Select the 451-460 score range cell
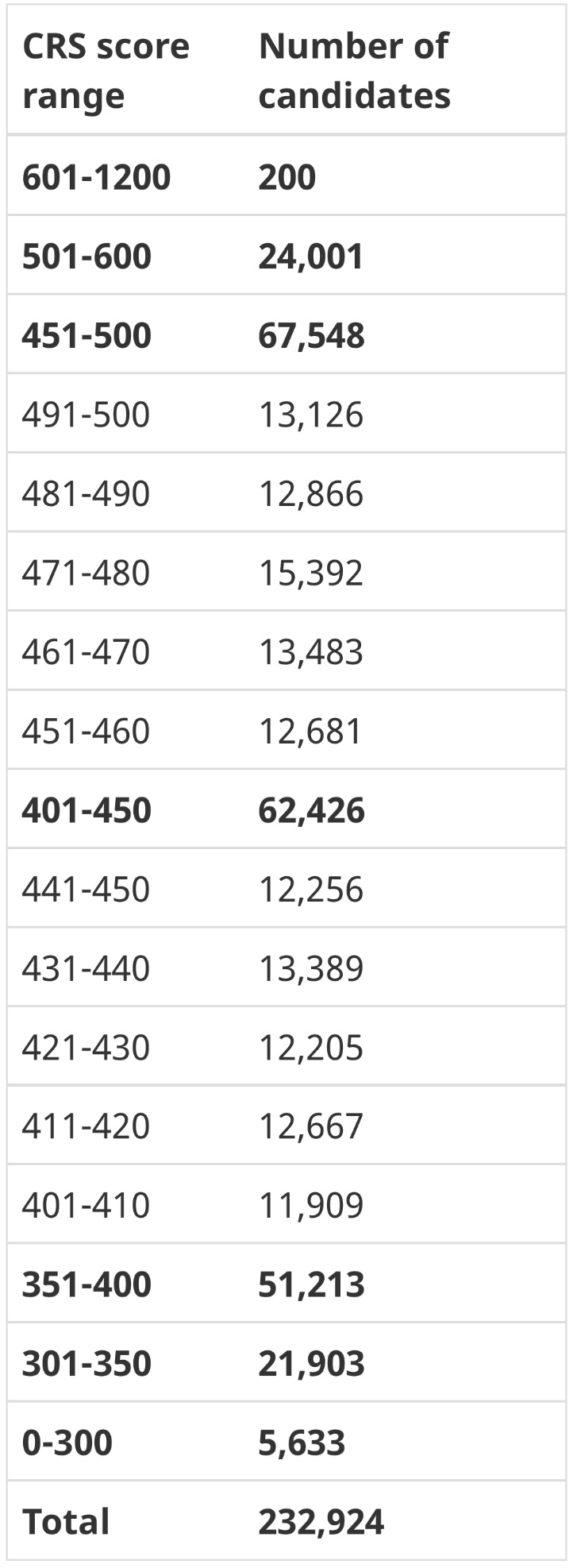Image resolution: width=577 pixels, height=1568 pixels. point(86,731)
